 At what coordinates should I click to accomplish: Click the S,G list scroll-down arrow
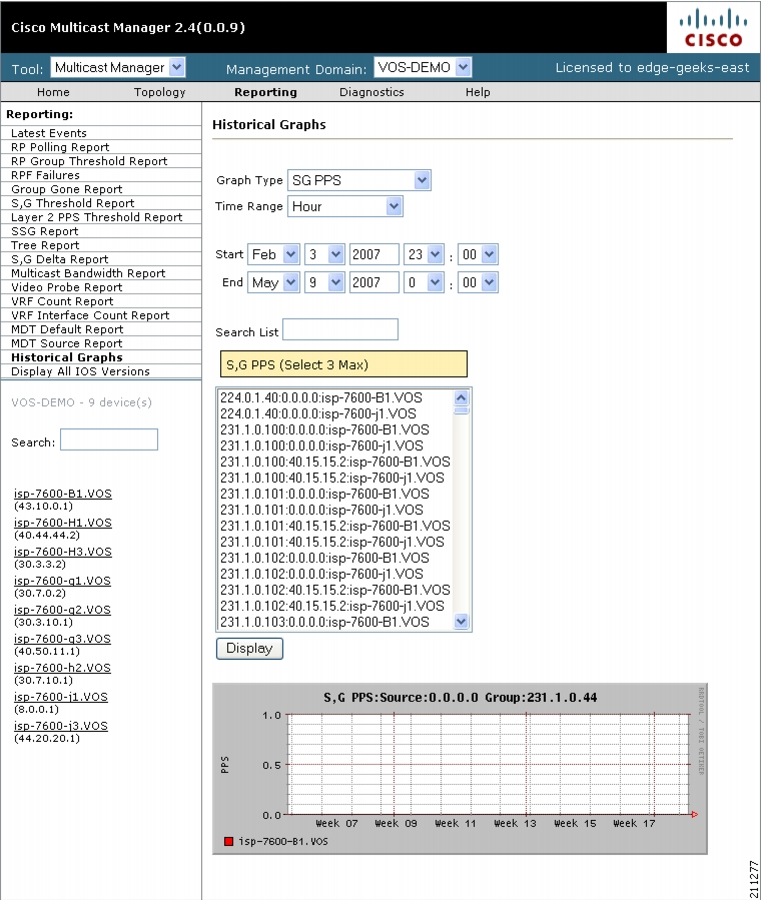461,621
